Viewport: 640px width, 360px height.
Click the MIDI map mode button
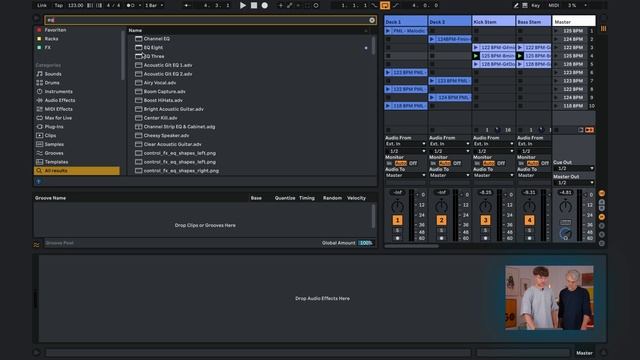coord(553,5)
